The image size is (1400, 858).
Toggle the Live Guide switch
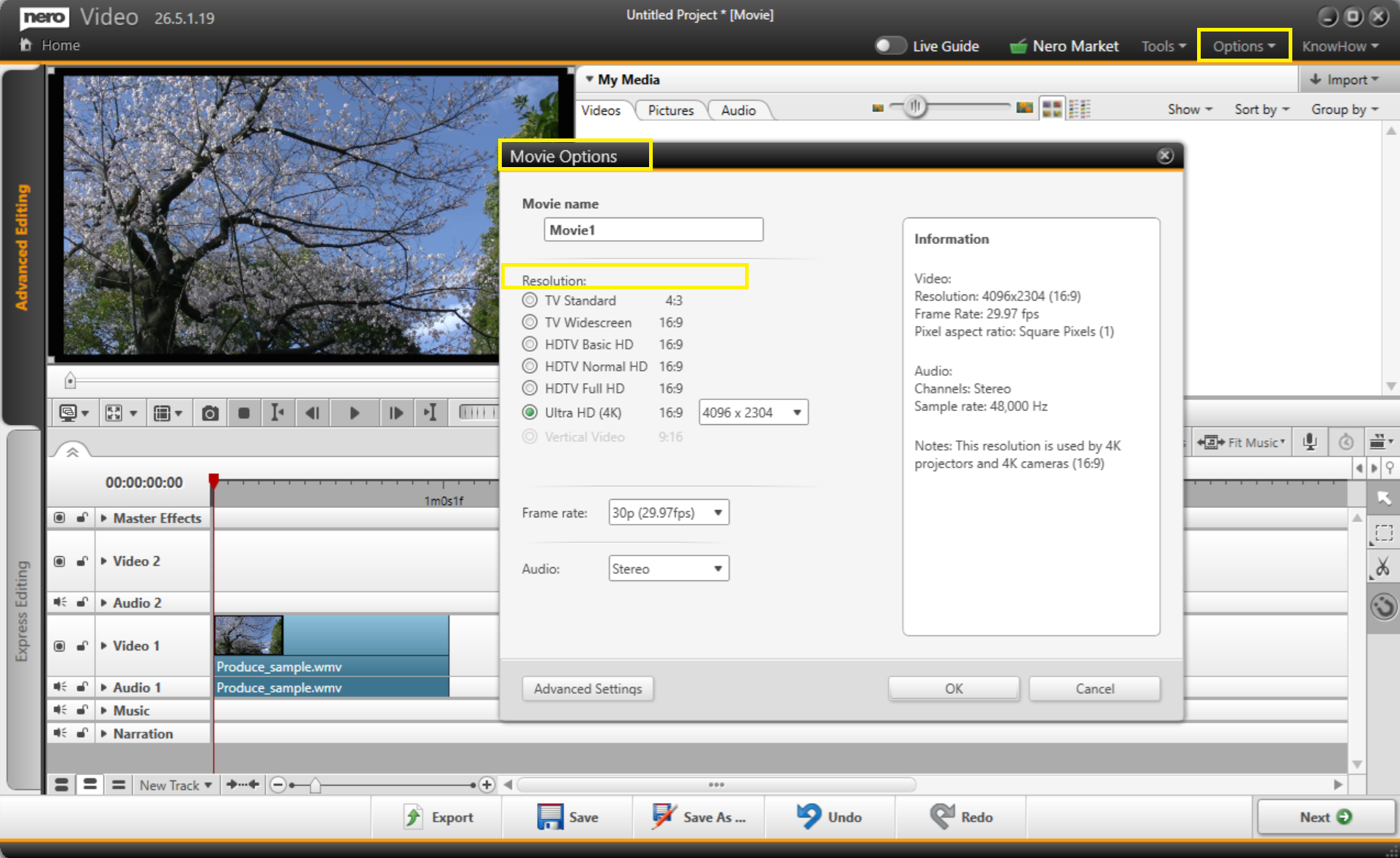(891, 45)
